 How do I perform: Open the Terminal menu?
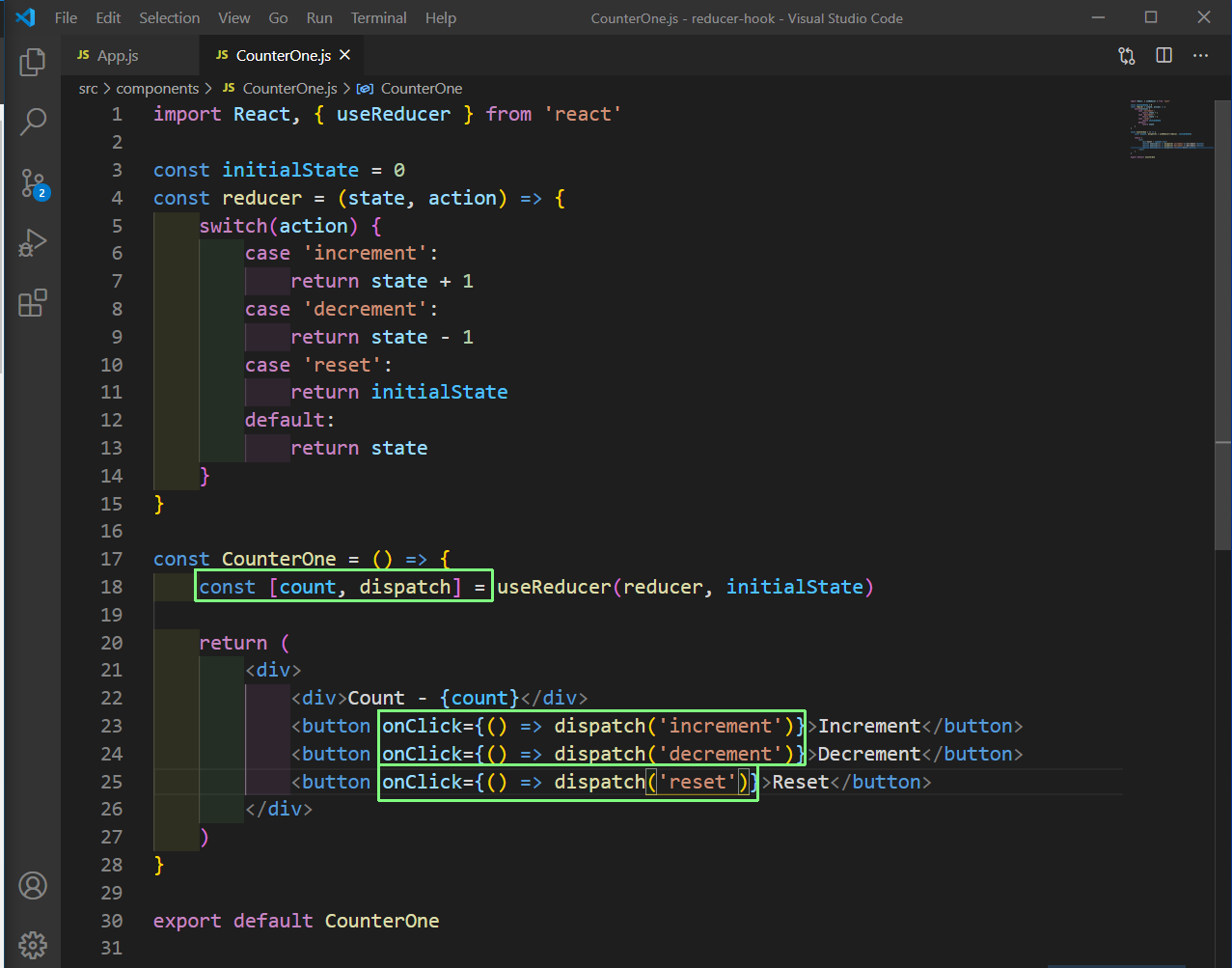tap(379, 17)
